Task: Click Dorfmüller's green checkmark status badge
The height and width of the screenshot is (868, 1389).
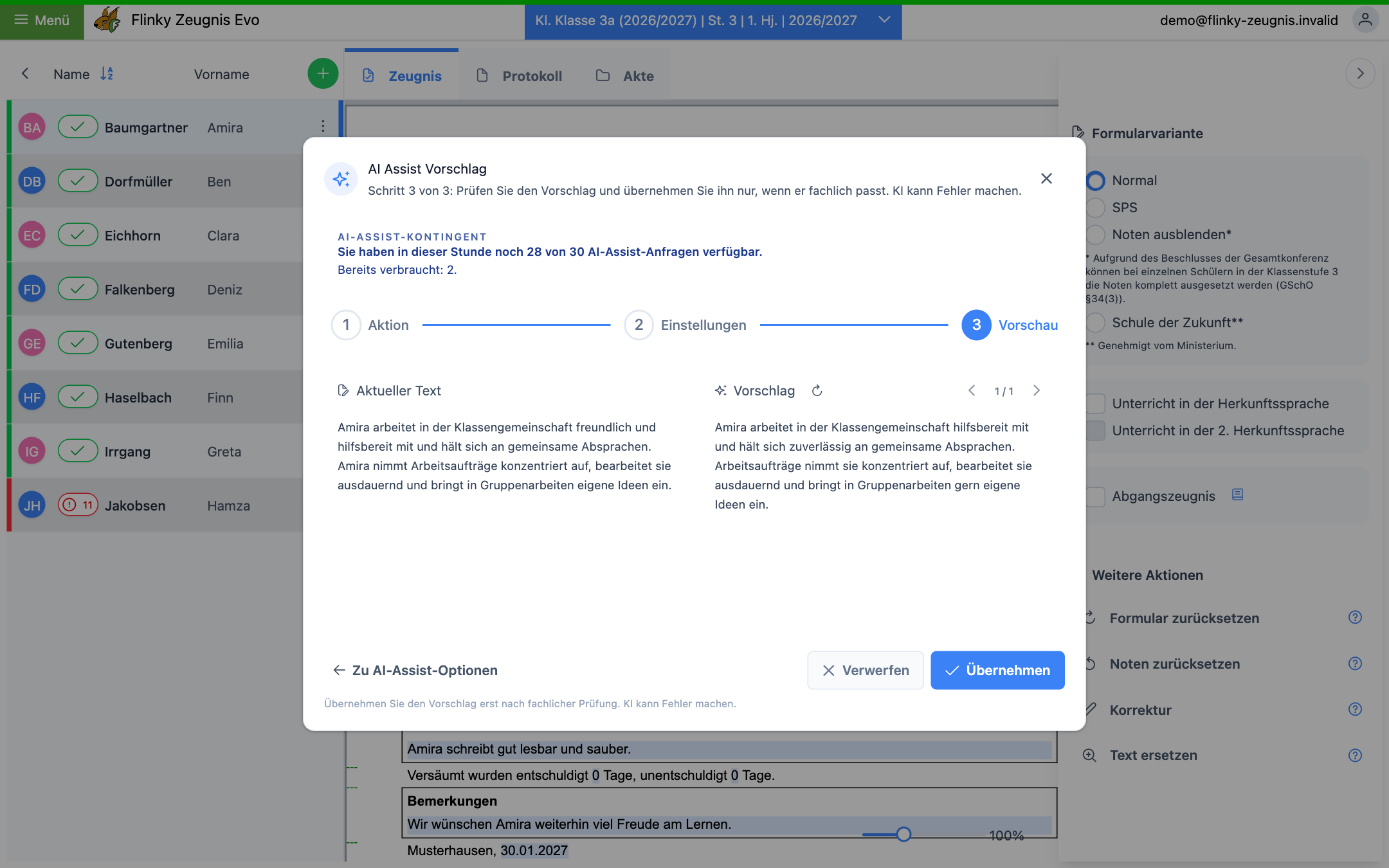Action: point(78,181)
